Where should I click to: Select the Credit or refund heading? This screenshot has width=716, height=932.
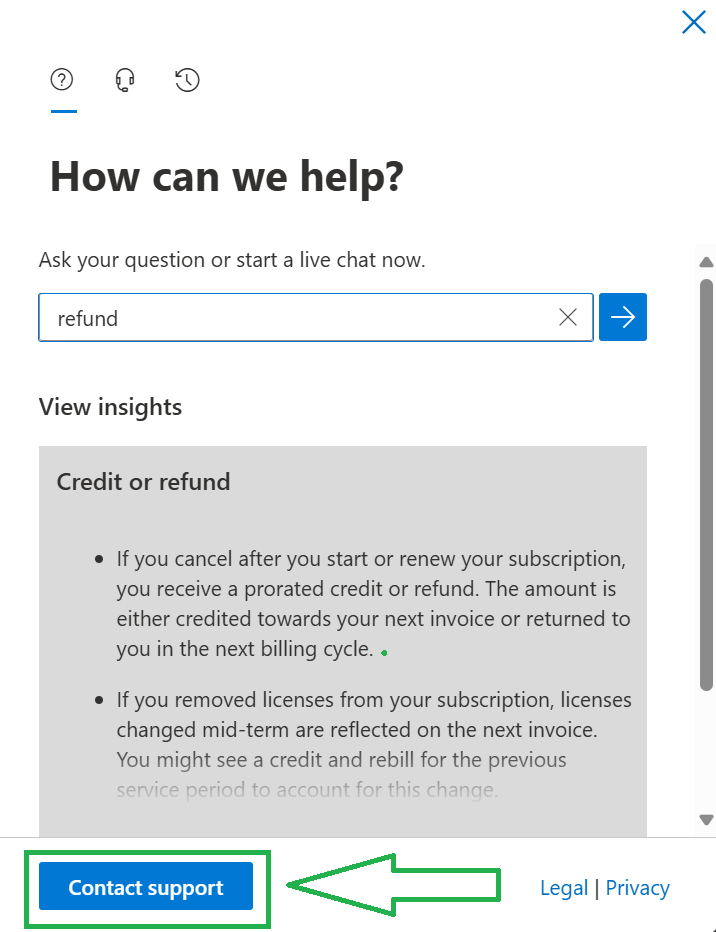click(x=143, y=481)
